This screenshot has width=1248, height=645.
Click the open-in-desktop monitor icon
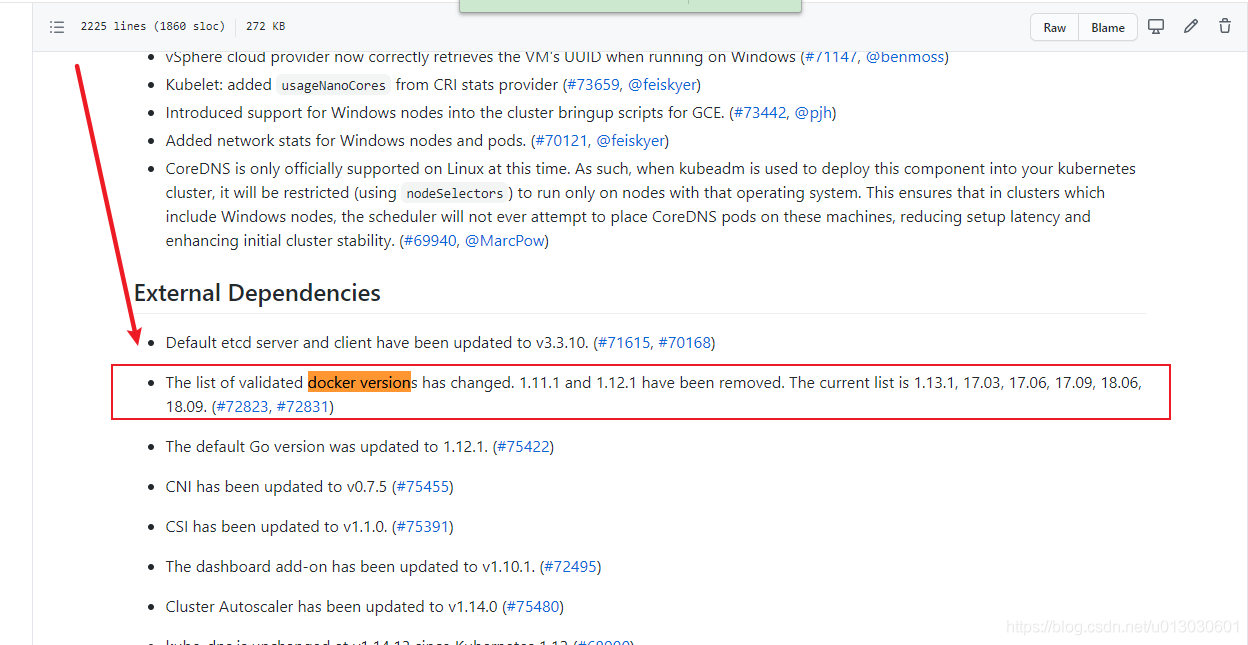pyautogui.click(x=1156, y=27)
